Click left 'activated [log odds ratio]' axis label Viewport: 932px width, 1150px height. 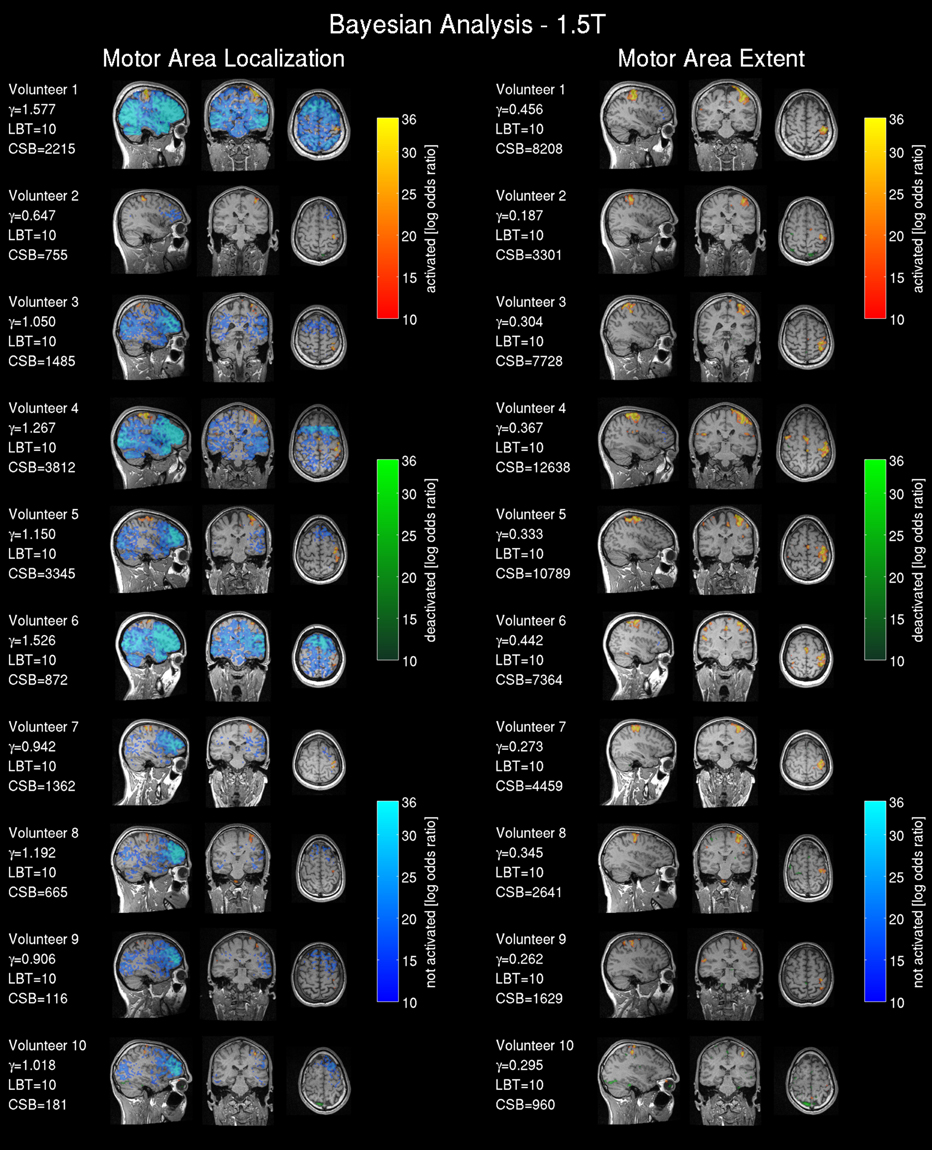pyautogui.click(x=430, y=219)
